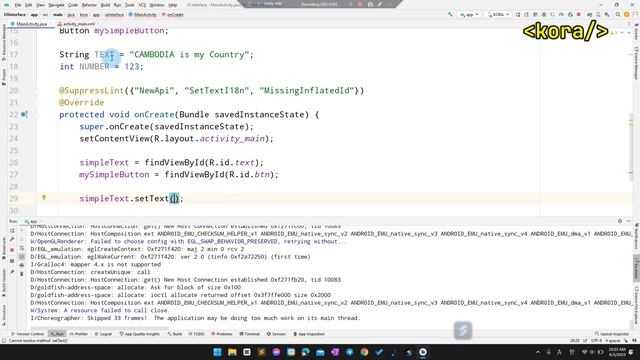The image size is (640, 360).
Task: Click the NUMBER variable on line 18
Action: pyautogui.click(x=94, y=67)
